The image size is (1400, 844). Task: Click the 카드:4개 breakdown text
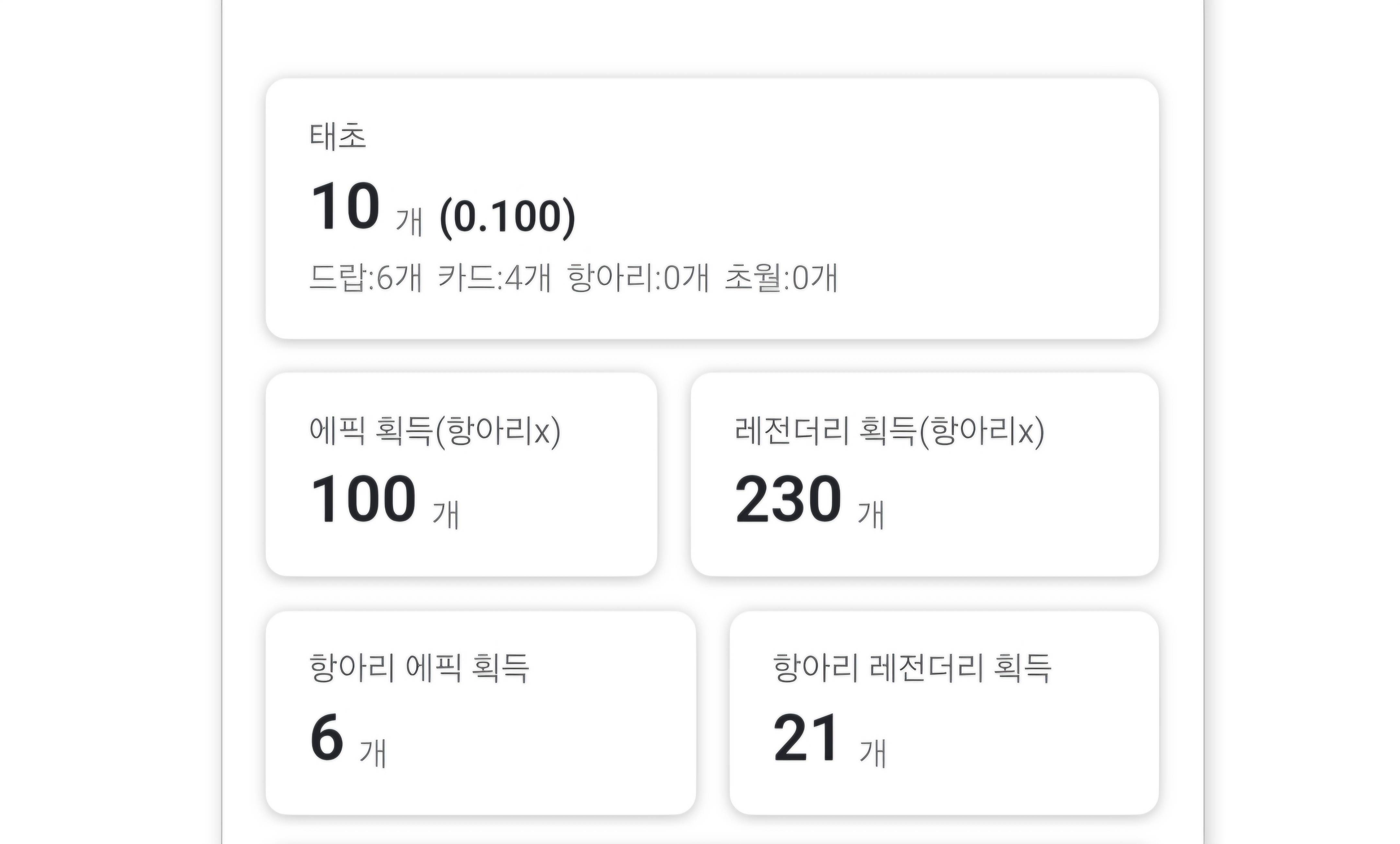[494, 277]
